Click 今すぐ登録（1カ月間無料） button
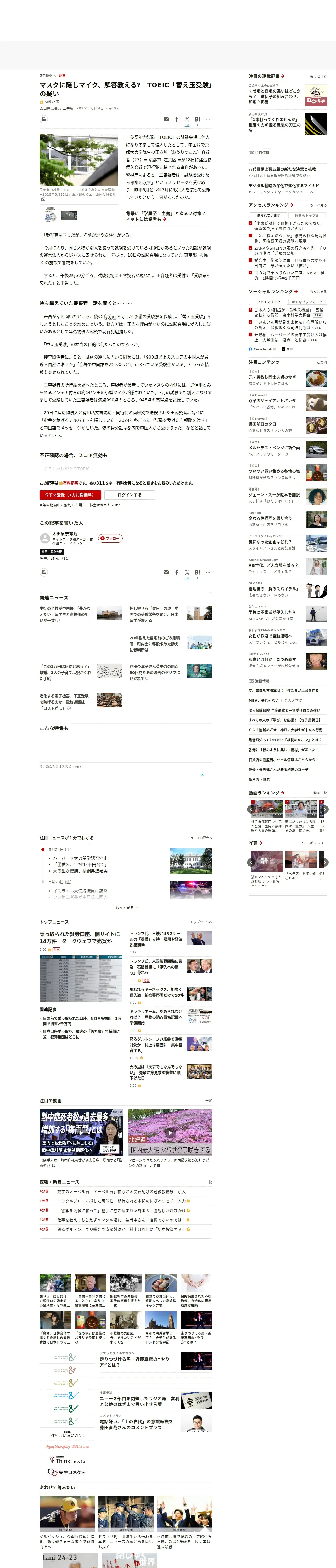 click(x=70, y=495)
